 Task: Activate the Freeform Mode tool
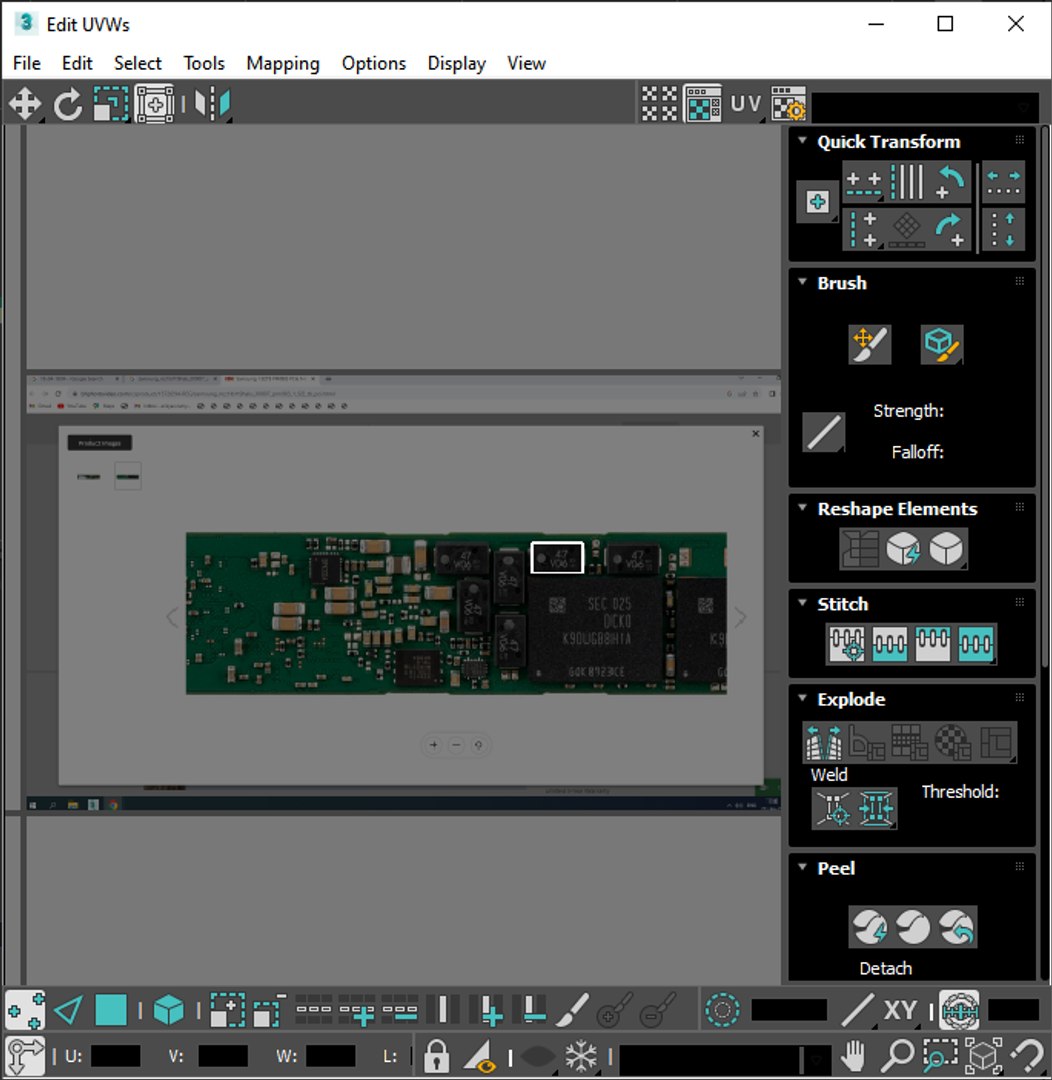click(155, 105)
